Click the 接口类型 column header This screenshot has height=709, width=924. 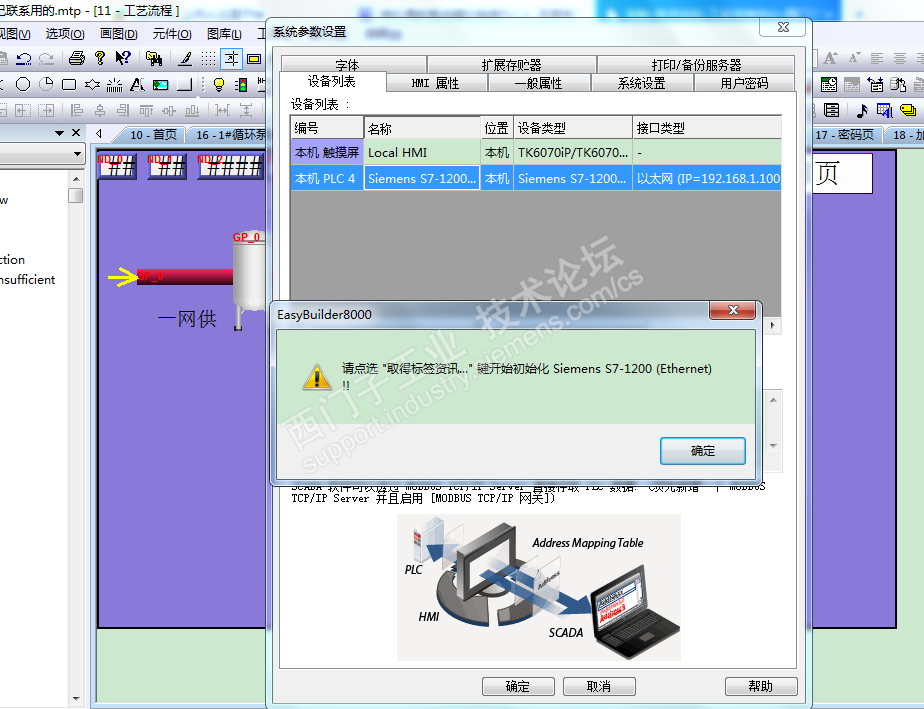[707, 128]
